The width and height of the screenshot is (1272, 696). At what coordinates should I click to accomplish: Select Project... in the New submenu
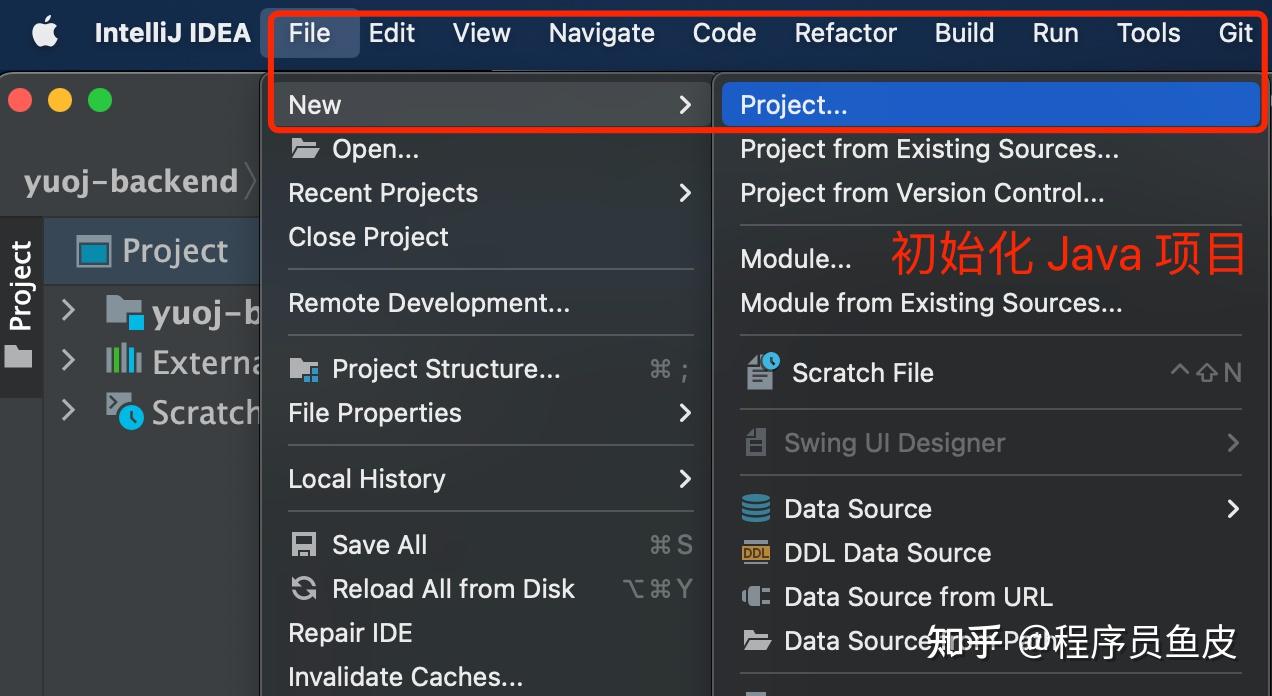(x=793, y=105)
